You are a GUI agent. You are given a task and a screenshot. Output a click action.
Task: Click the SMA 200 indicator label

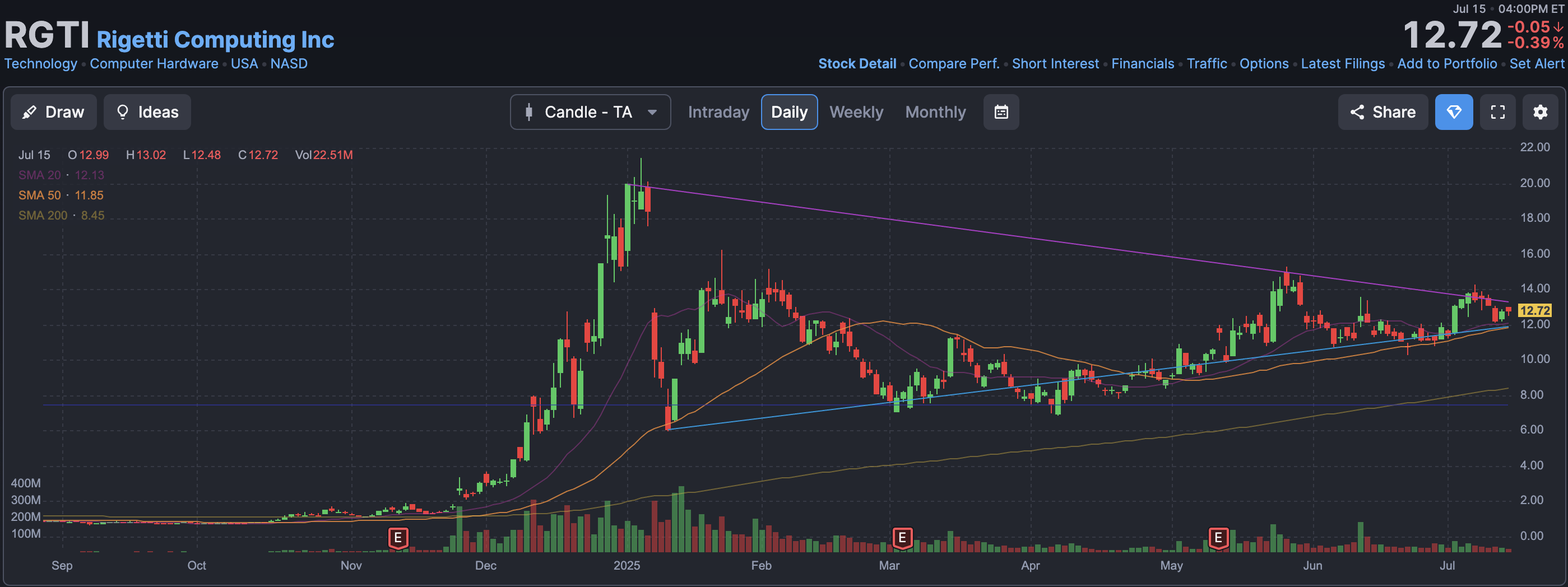tap(43, 215)
